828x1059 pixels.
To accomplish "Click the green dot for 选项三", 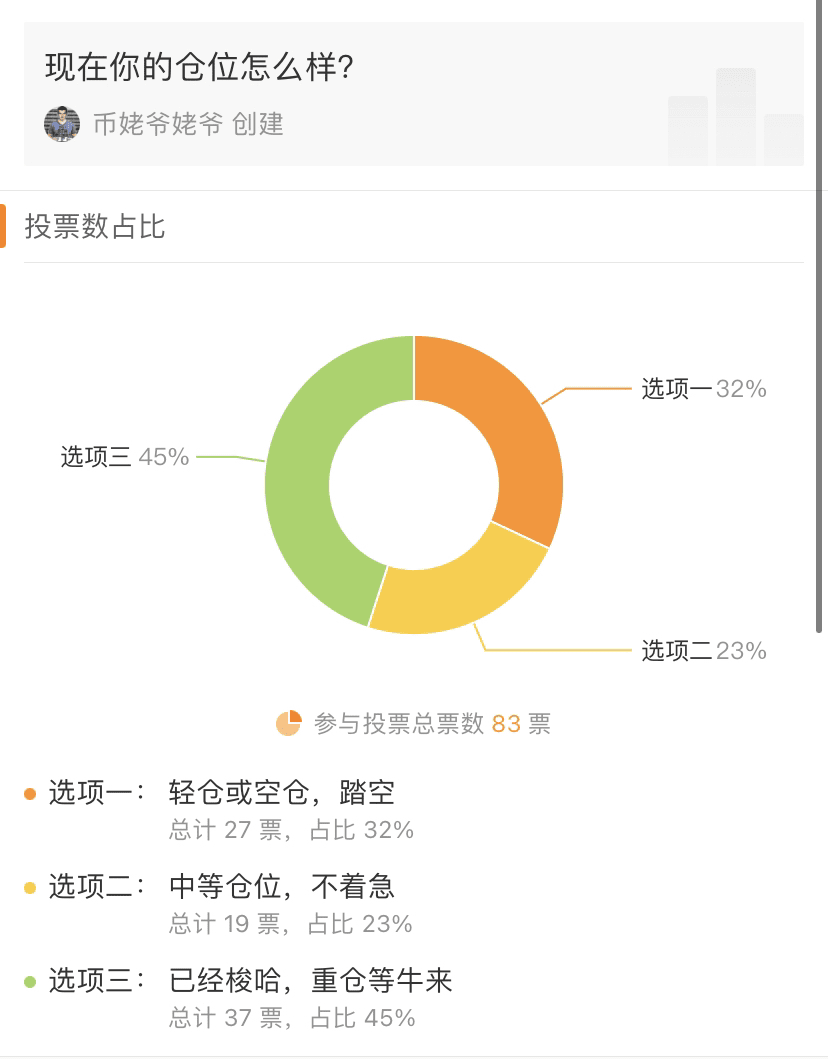I will click(x=30, y=981).
